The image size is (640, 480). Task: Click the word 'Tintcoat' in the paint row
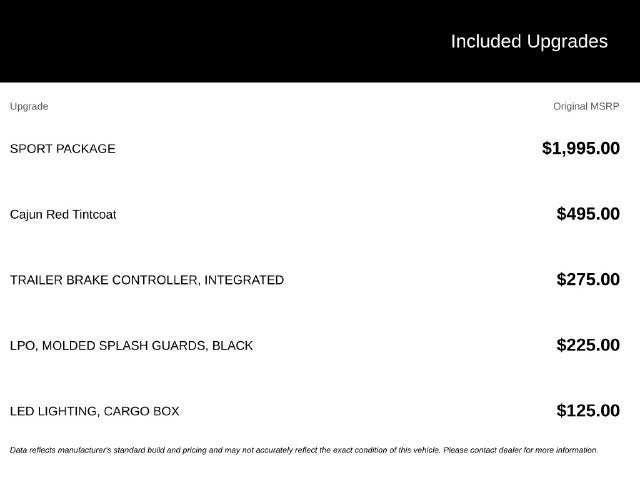[x=94, y=214]
